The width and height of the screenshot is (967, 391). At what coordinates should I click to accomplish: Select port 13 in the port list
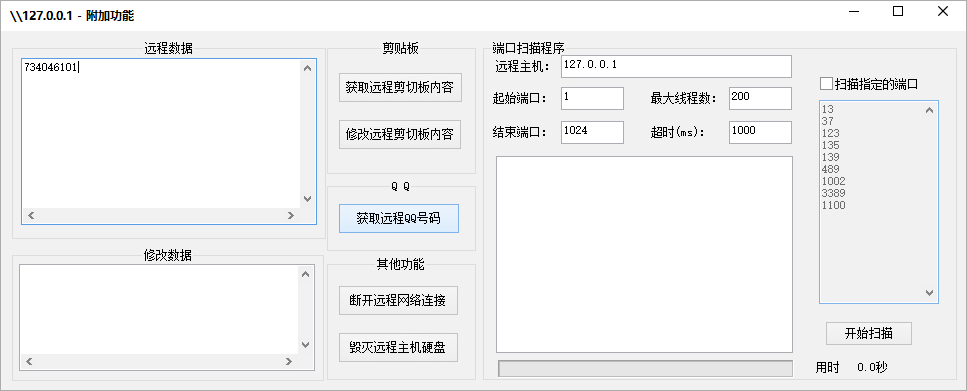[828, 109]
